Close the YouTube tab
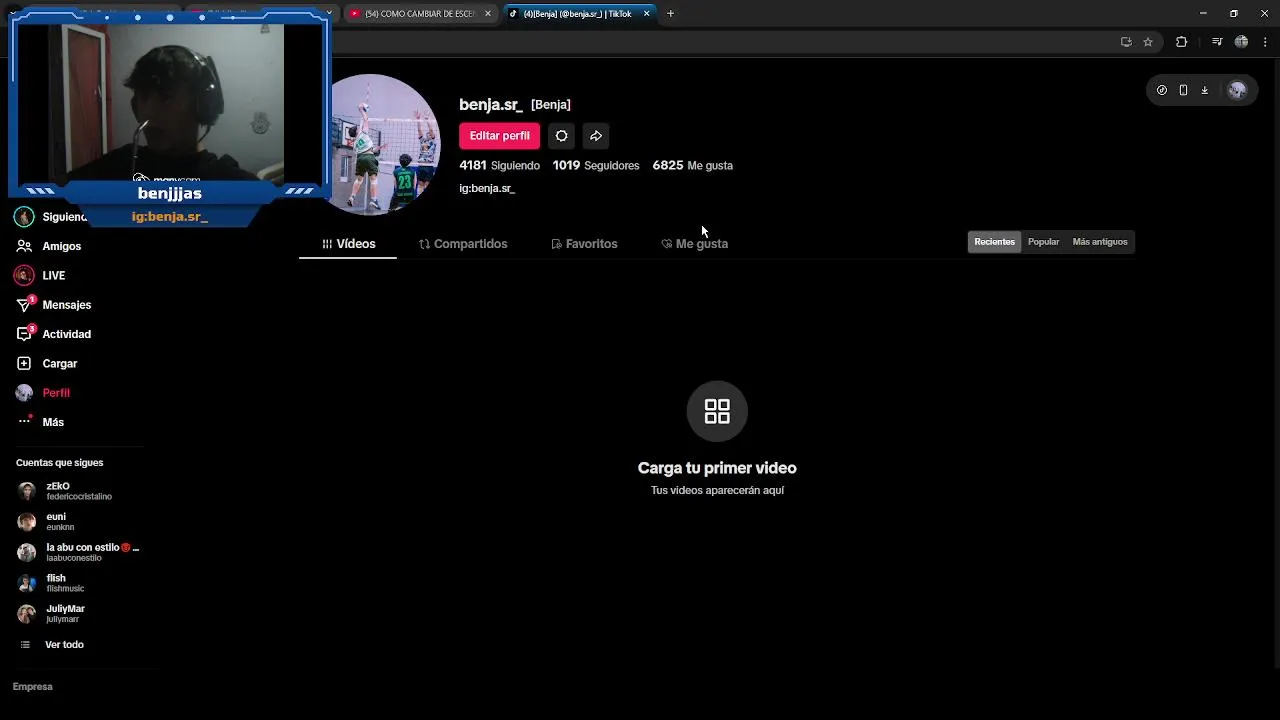The width and height of the screenshot is (1280, 720). click(x=488, y=14)
